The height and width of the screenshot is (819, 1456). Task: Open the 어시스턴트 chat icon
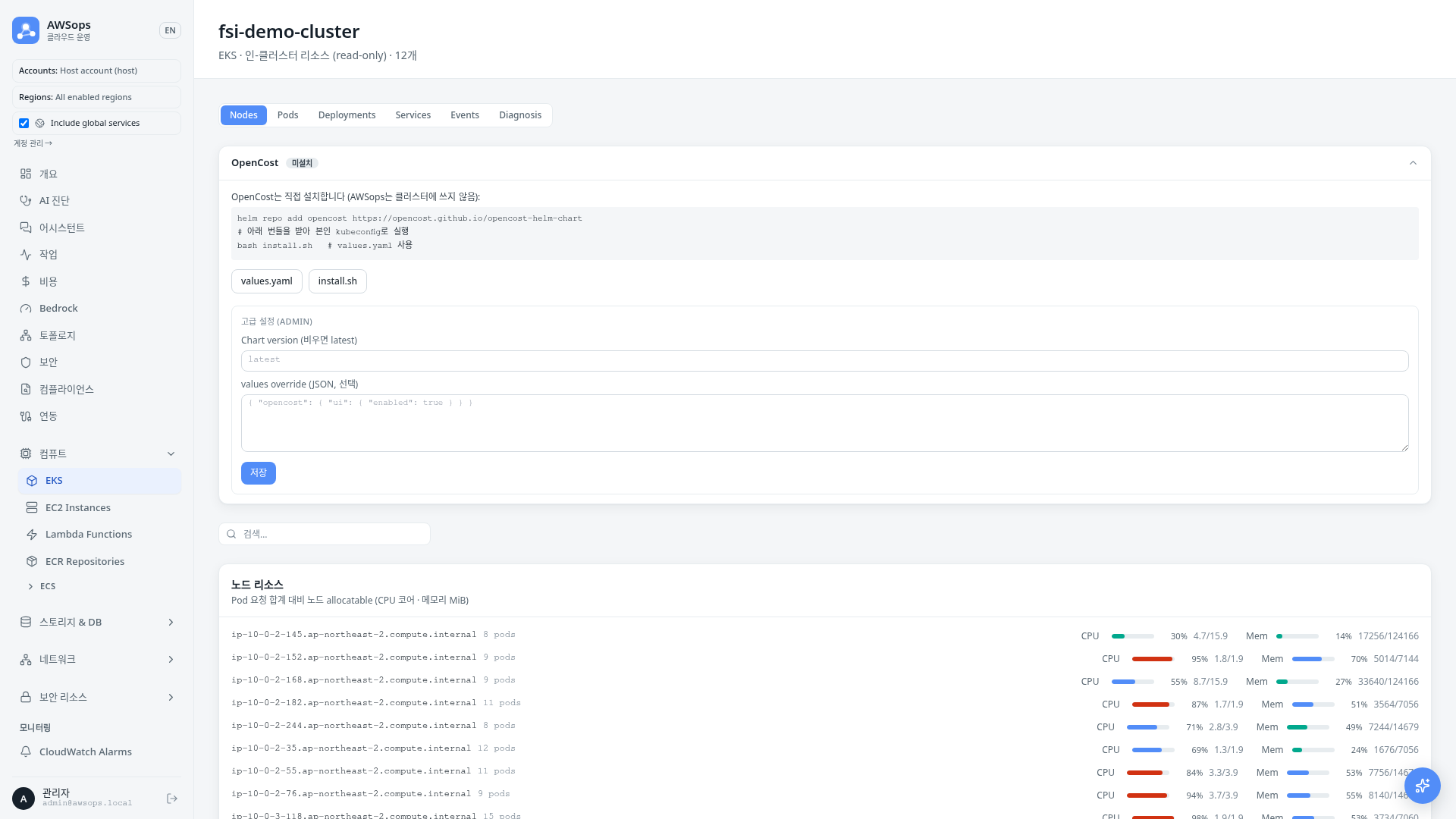(x=26, y=227)
